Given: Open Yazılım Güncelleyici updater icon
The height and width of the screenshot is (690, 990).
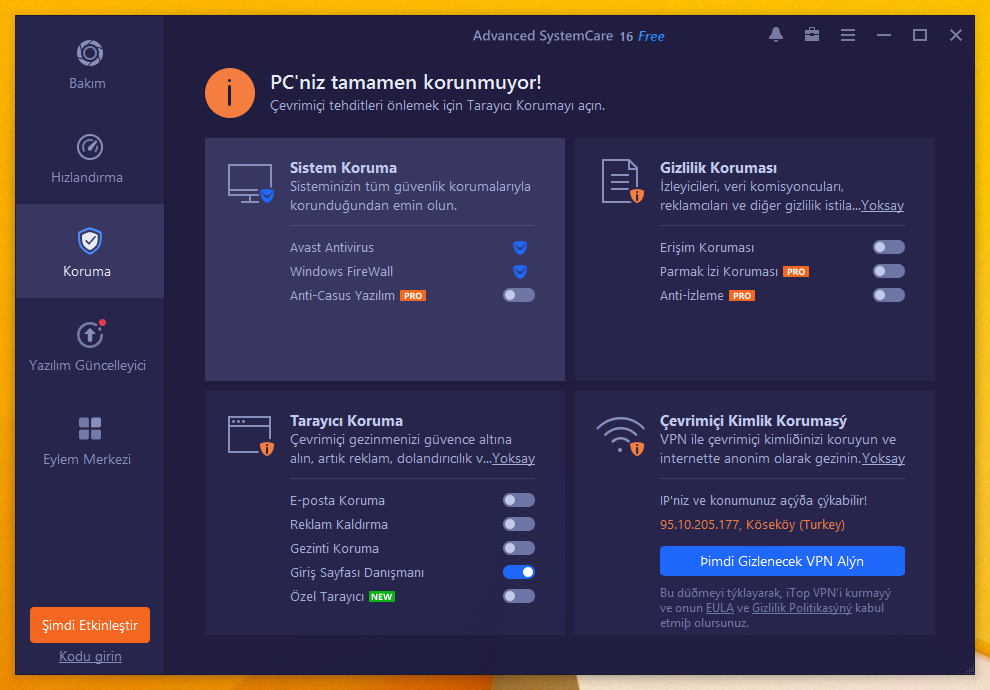Looking at the screenshot, I should [x=90, y=334].
